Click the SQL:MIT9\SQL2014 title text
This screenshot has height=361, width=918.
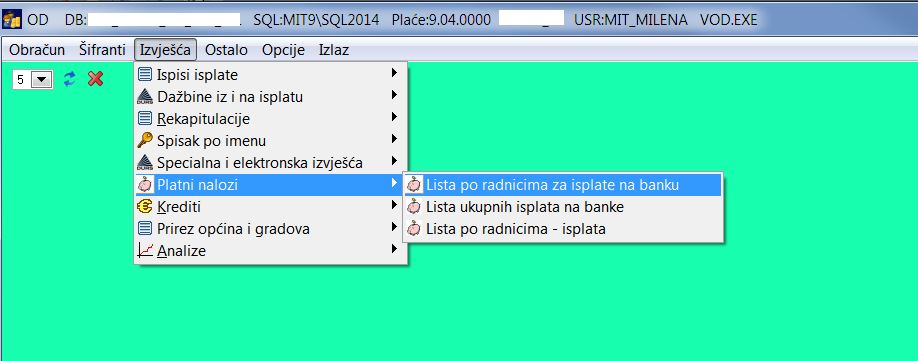point(316,20)
